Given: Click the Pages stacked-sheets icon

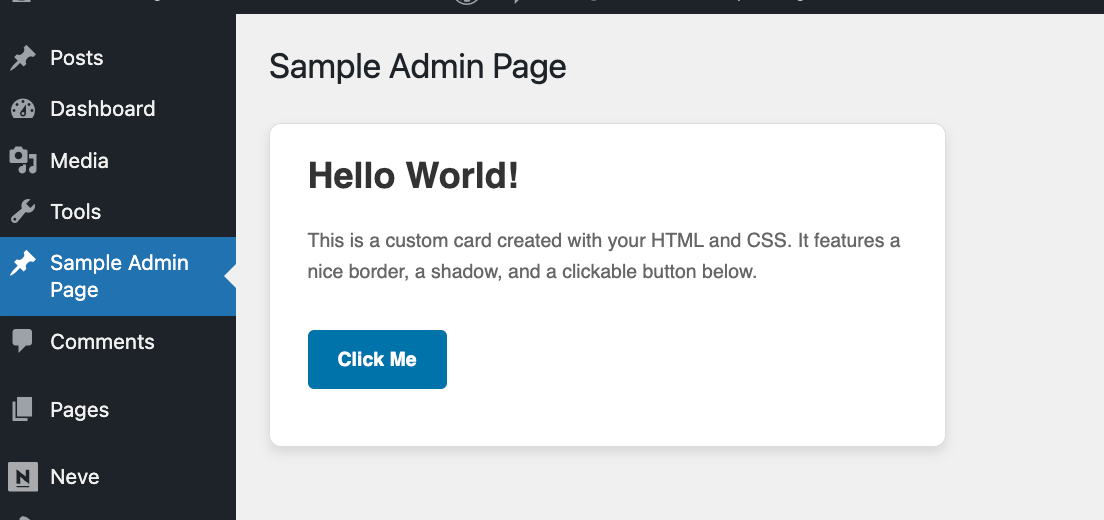Looking at the screenshot, I should click(x=22, y=410).
